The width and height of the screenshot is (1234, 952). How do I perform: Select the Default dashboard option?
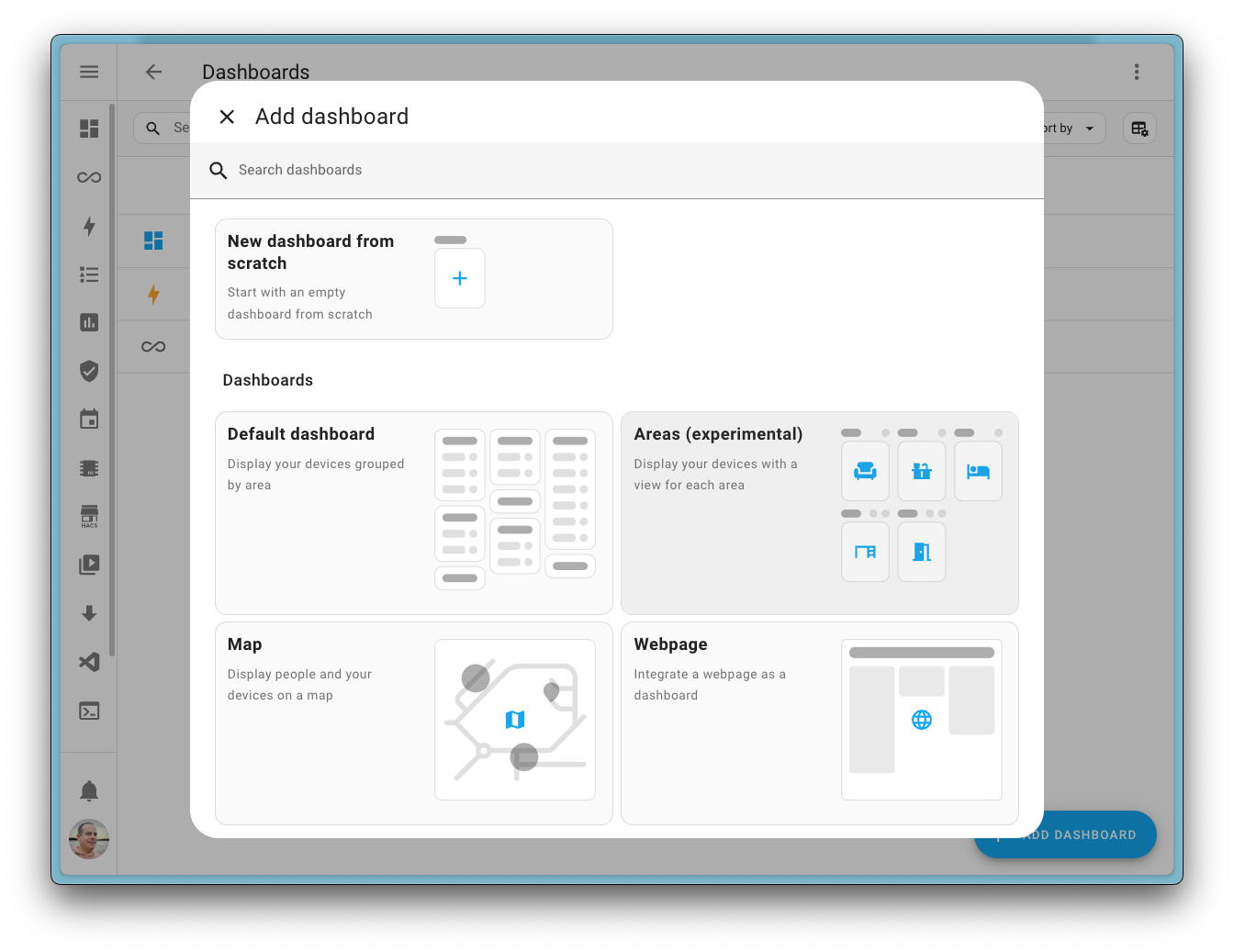pos(413,512)
